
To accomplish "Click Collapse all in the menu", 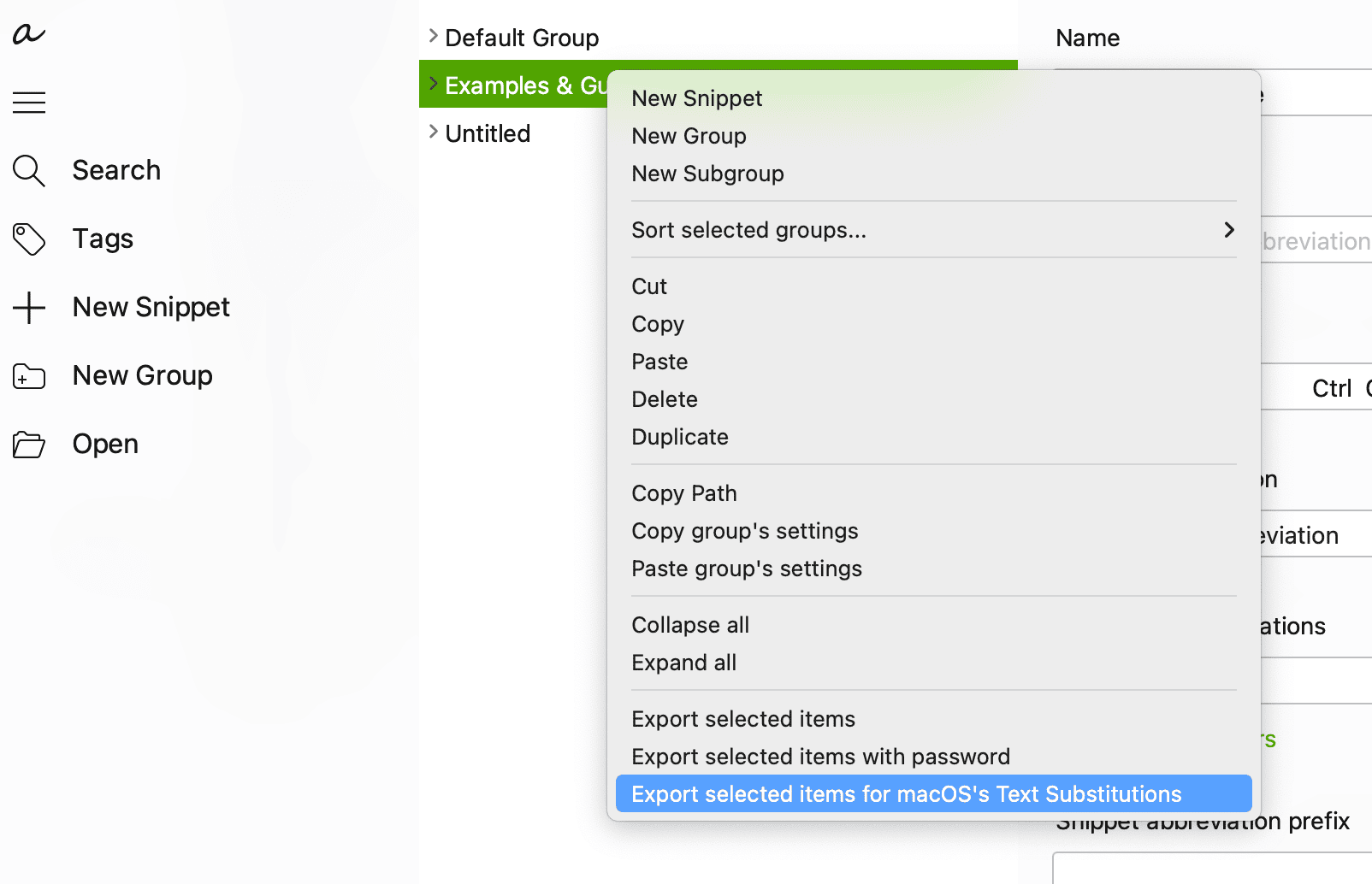I will pos(689,624).
